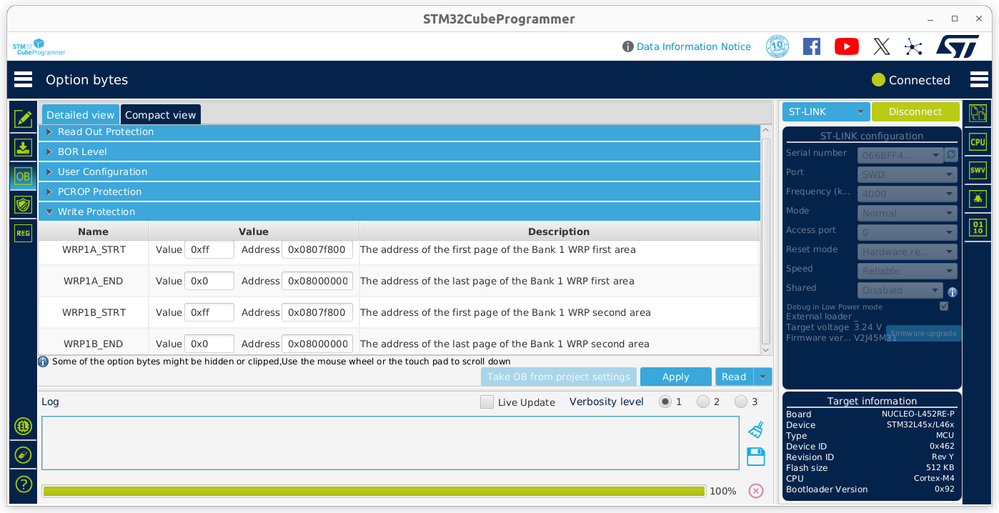Clear the log with broom icon
999x513 pixels.
coord(756,430)
